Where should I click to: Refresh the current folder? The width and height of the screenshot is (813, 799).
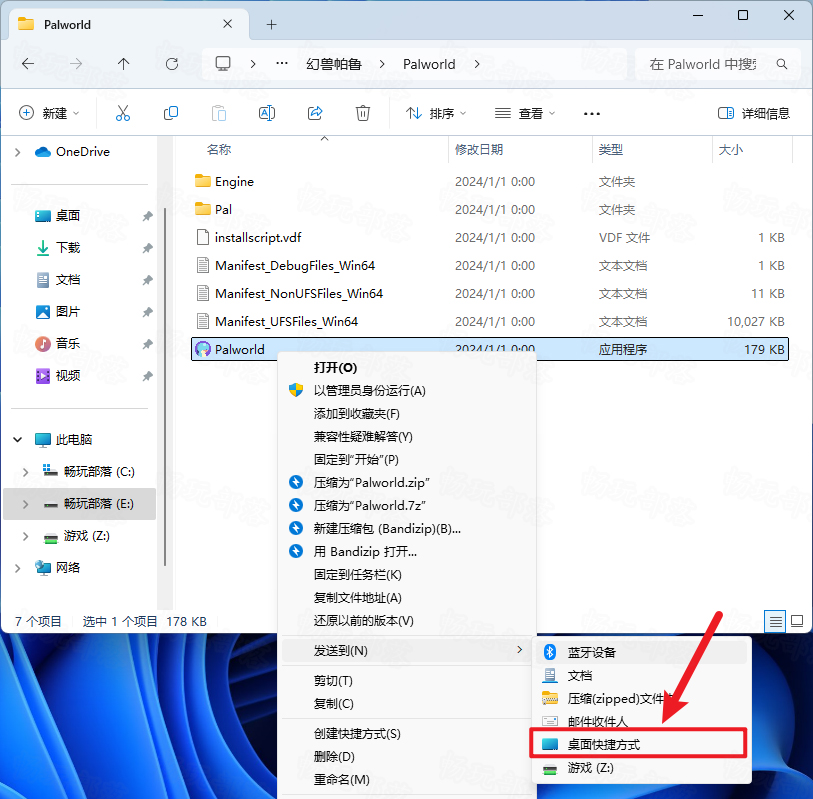click(x=172, y=64)
